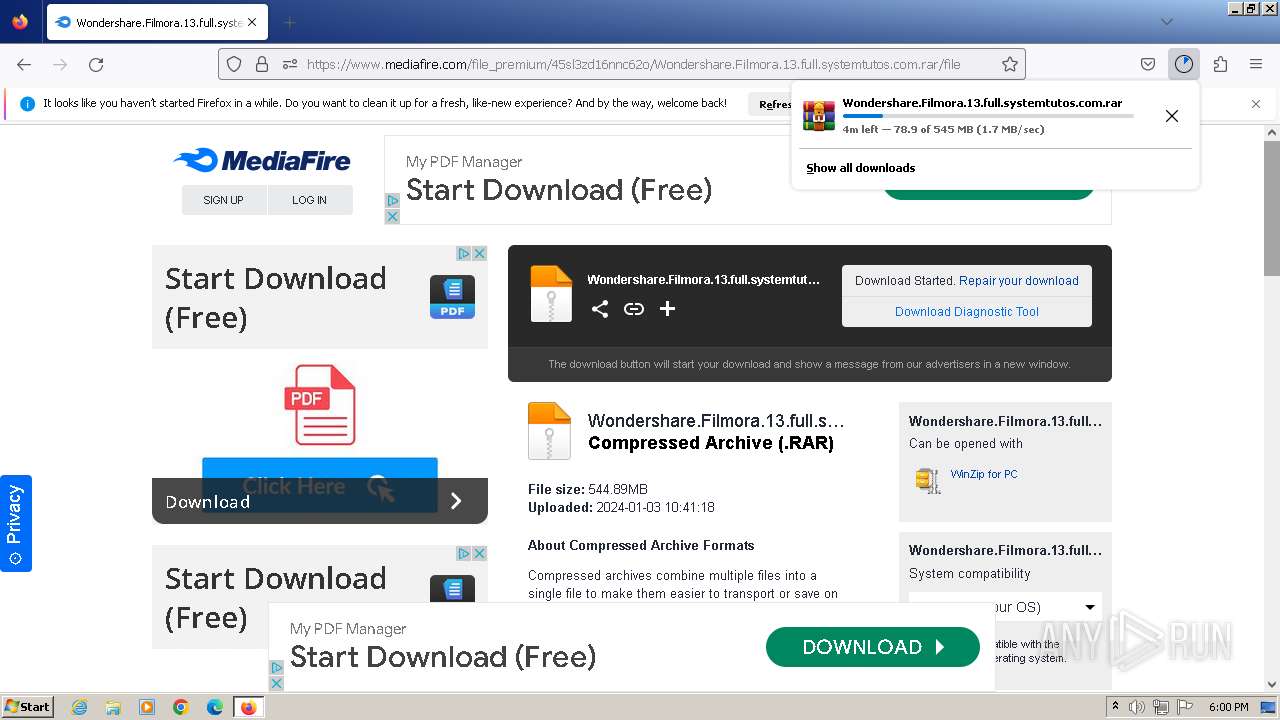Click the Download arrow in sidebar ad

point(456,501)
